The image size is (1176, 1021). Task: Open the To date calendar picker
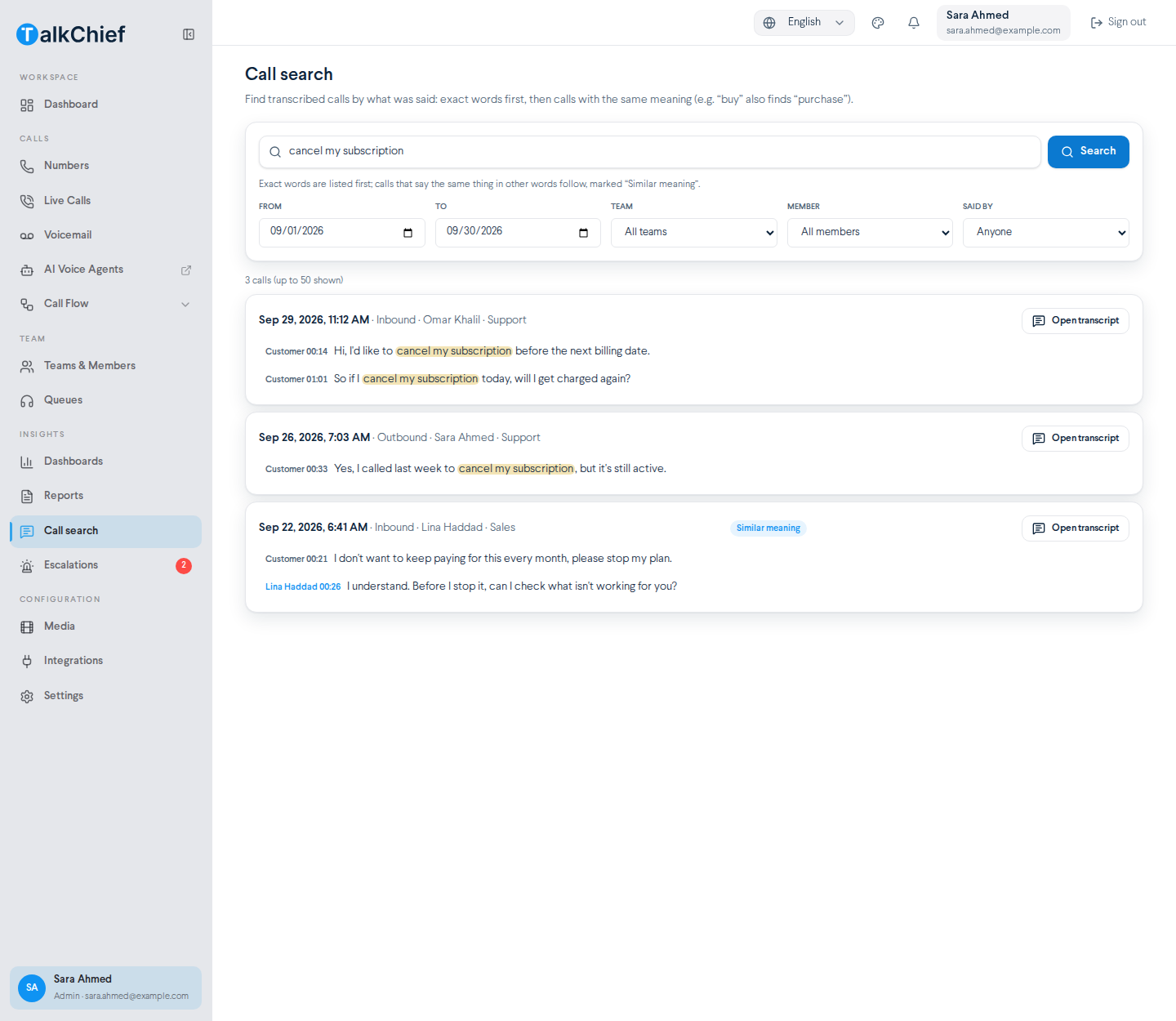pyautogui.click(x=583, y=233)
